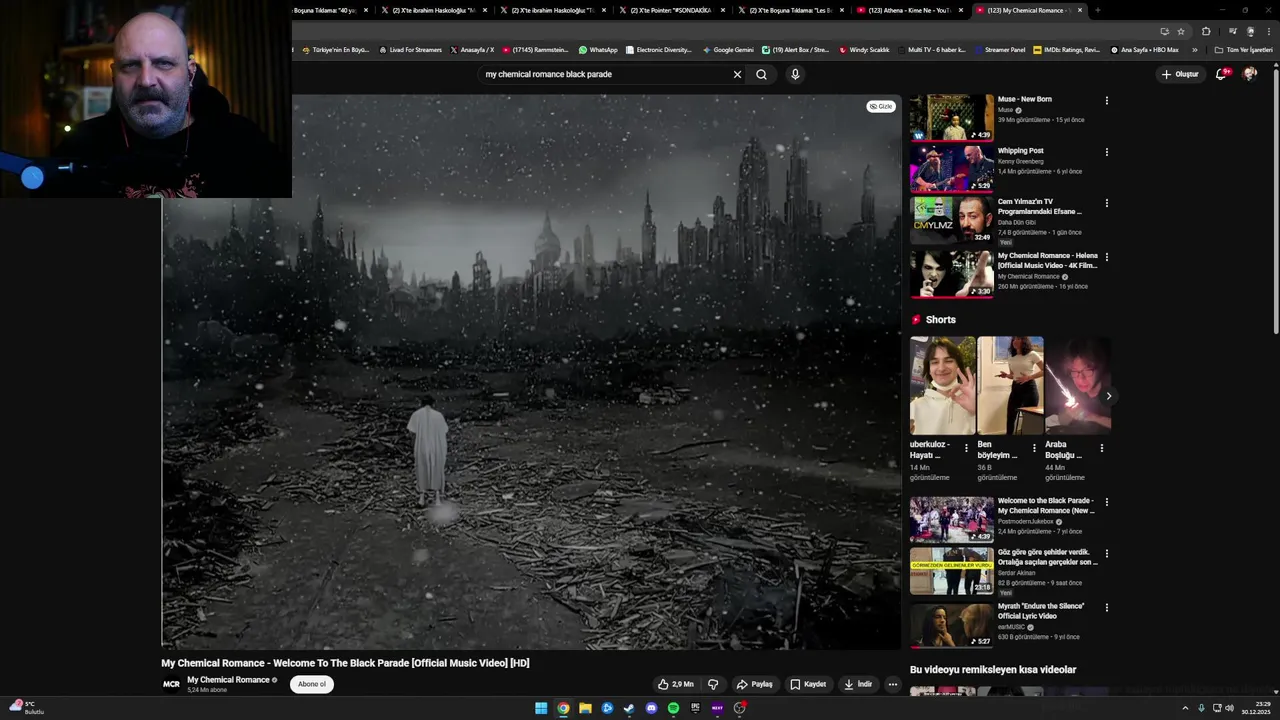This screenshot has height=720, width=1280.
Task: Open options for My Chemical Romance - Helena video
Action: (x=1106, y=257)
